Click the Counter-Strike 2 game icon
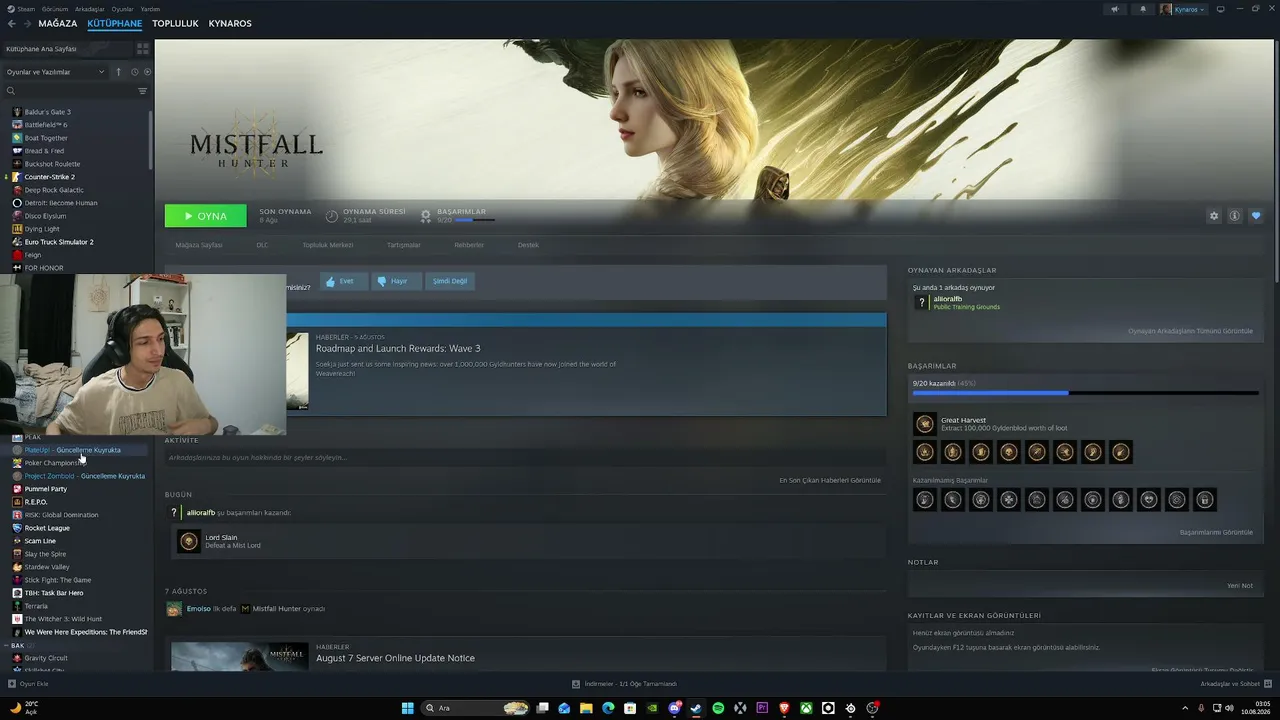The image size is (1280, 720). point(17,177)
